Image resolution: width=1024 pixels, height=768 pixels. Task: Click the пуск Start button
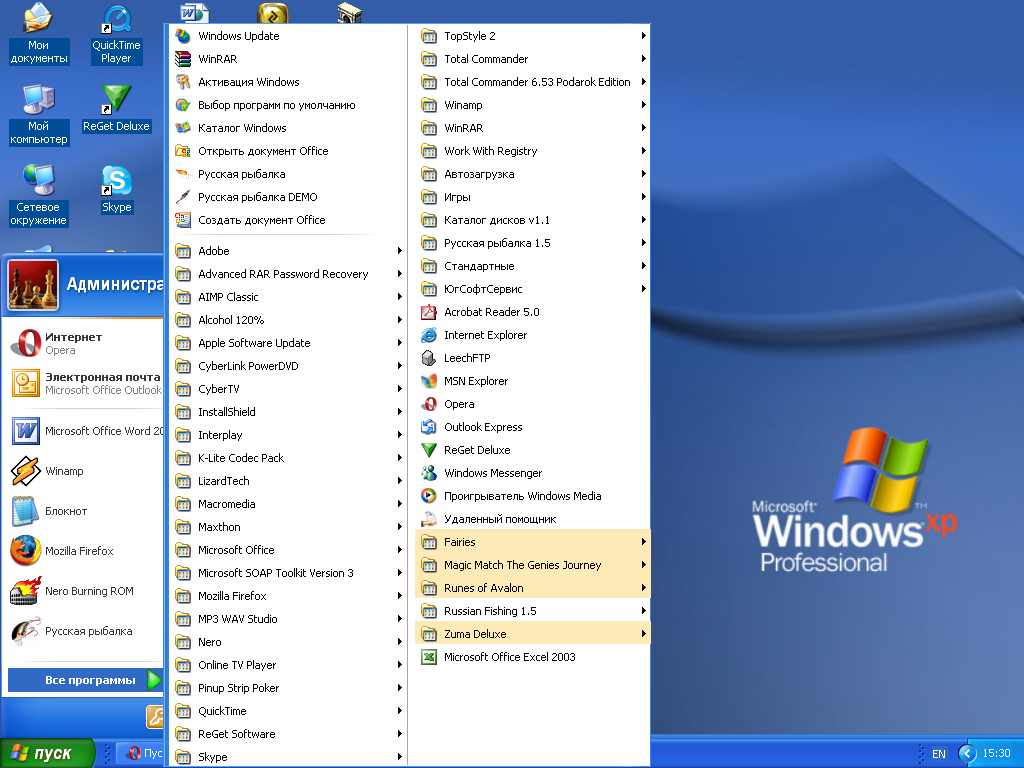click(x=47, y=753)
